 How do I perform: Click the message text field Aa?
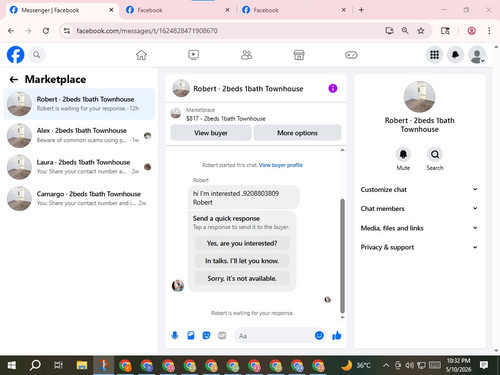click(x=273, y=336)
